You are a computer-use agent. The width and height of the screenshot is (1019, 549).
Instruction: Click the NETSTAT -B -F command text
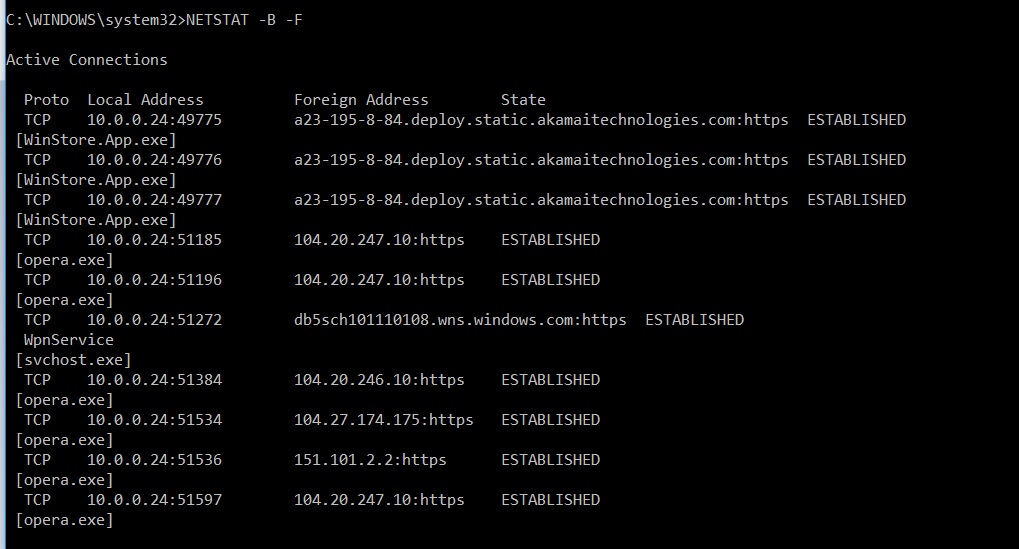[x=244, y=20]
